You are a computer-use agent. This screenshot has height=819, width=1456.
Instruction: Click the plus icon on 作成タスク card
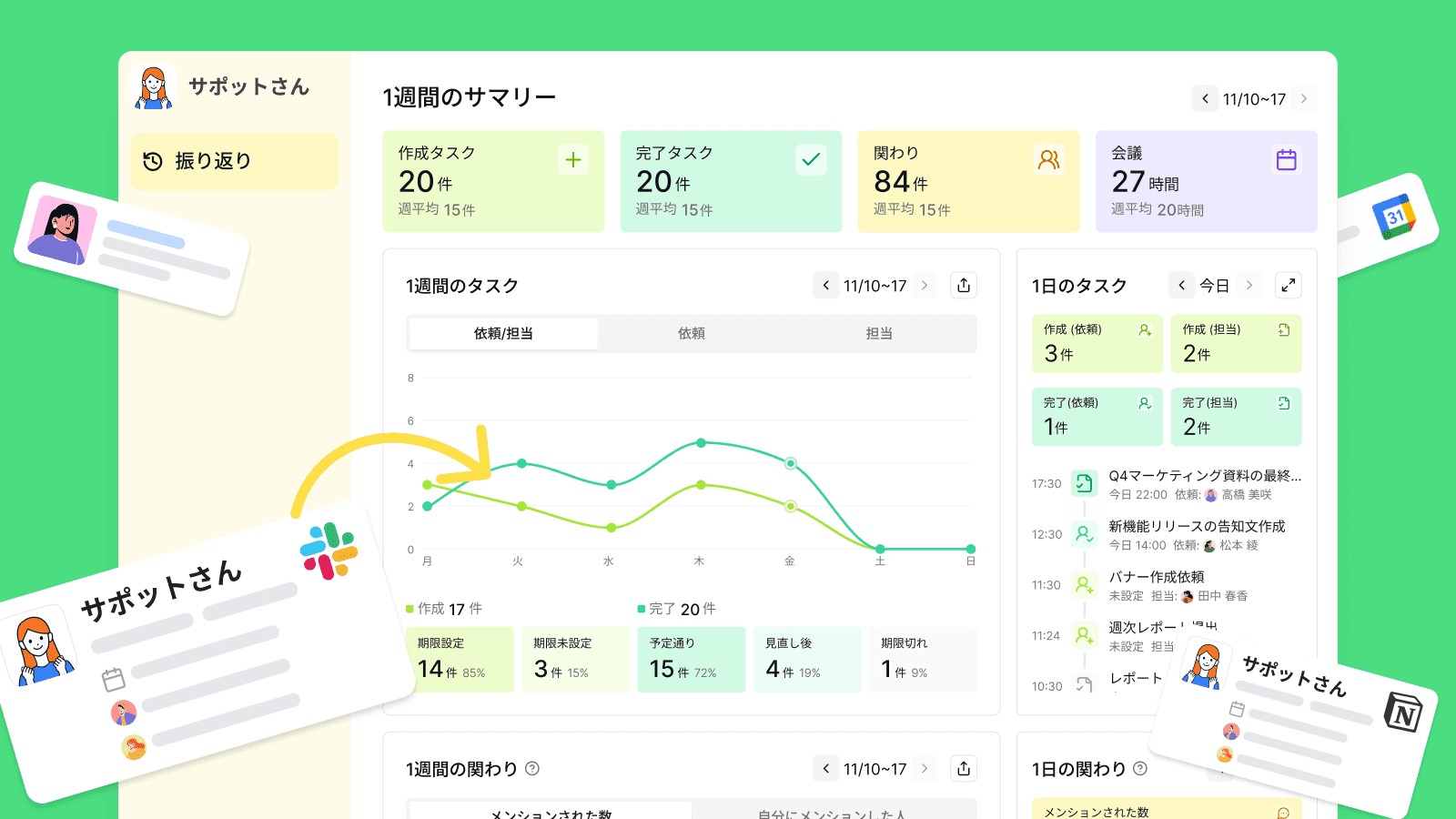[x=573, y=160]
